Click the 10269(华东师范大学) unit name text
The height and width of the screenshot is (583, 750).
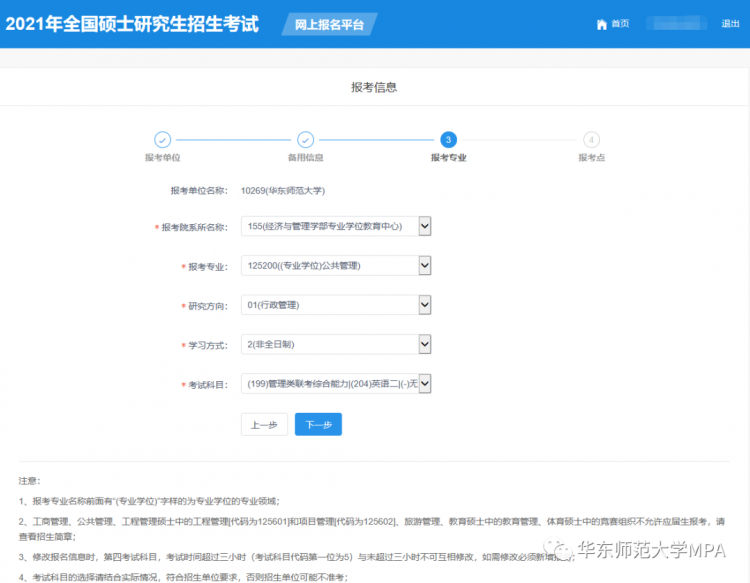(283, 190)
